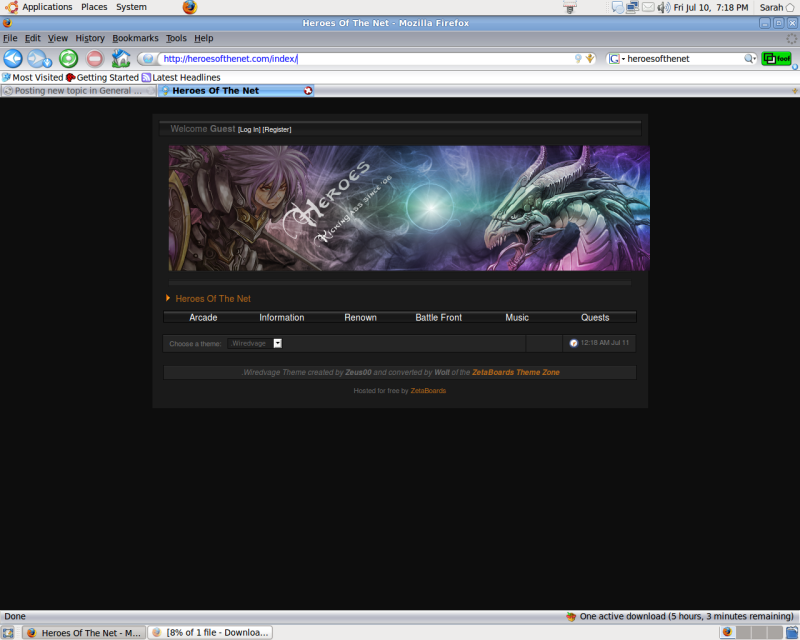Open the Battle Front navigation link
Image resolution: width=800 pixels, height=640 pixels.
point(438,317)
